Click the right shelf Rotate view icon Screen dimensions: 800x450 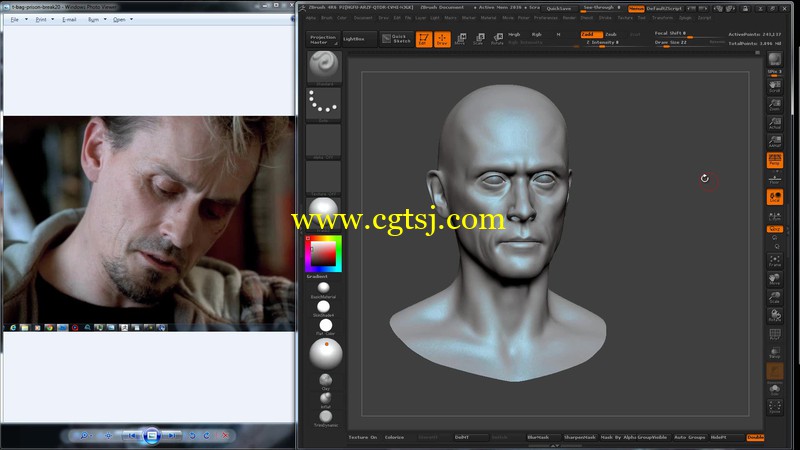point(774,315)
